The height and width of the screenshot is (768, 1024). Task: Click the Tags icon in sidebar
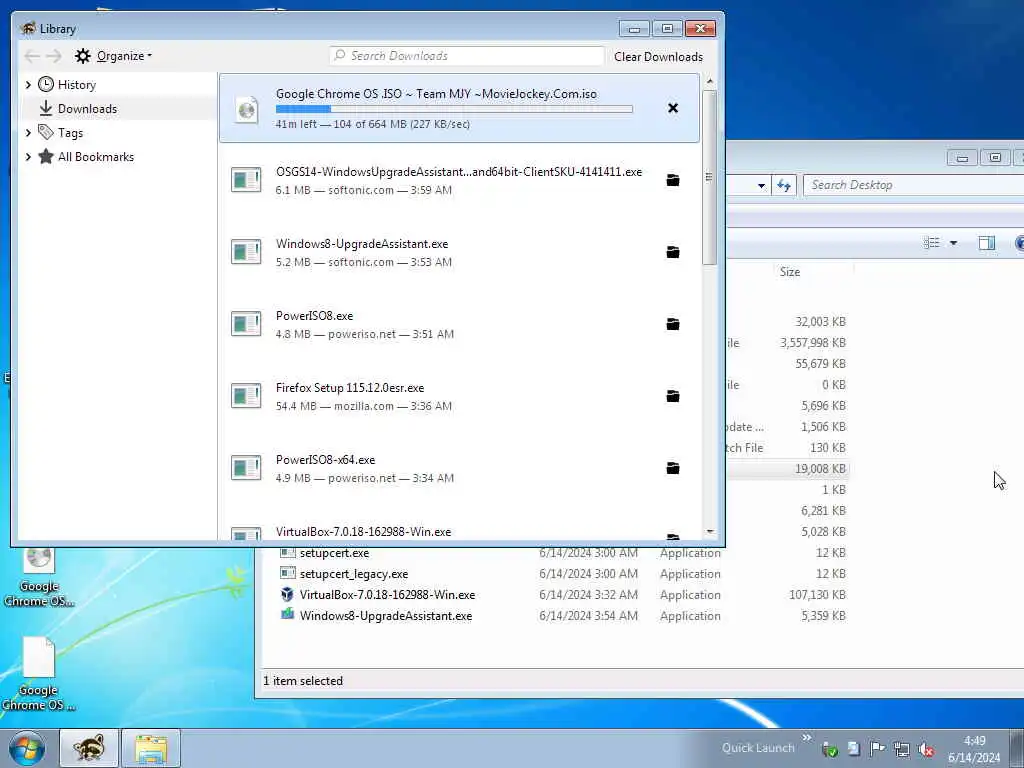tap(46, 133)
